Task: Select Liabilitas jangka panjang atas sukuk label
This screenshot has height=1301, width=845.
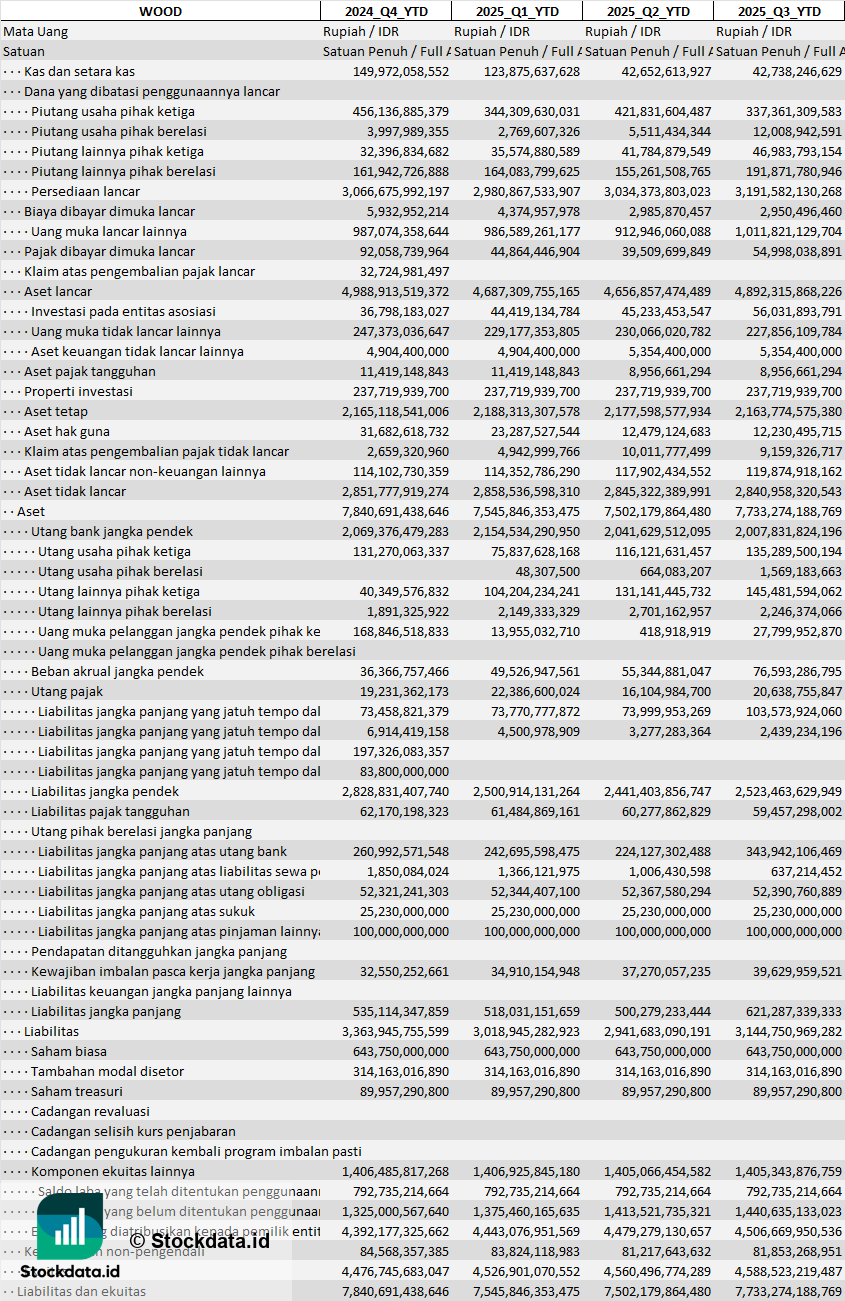Action: [146, 911]
